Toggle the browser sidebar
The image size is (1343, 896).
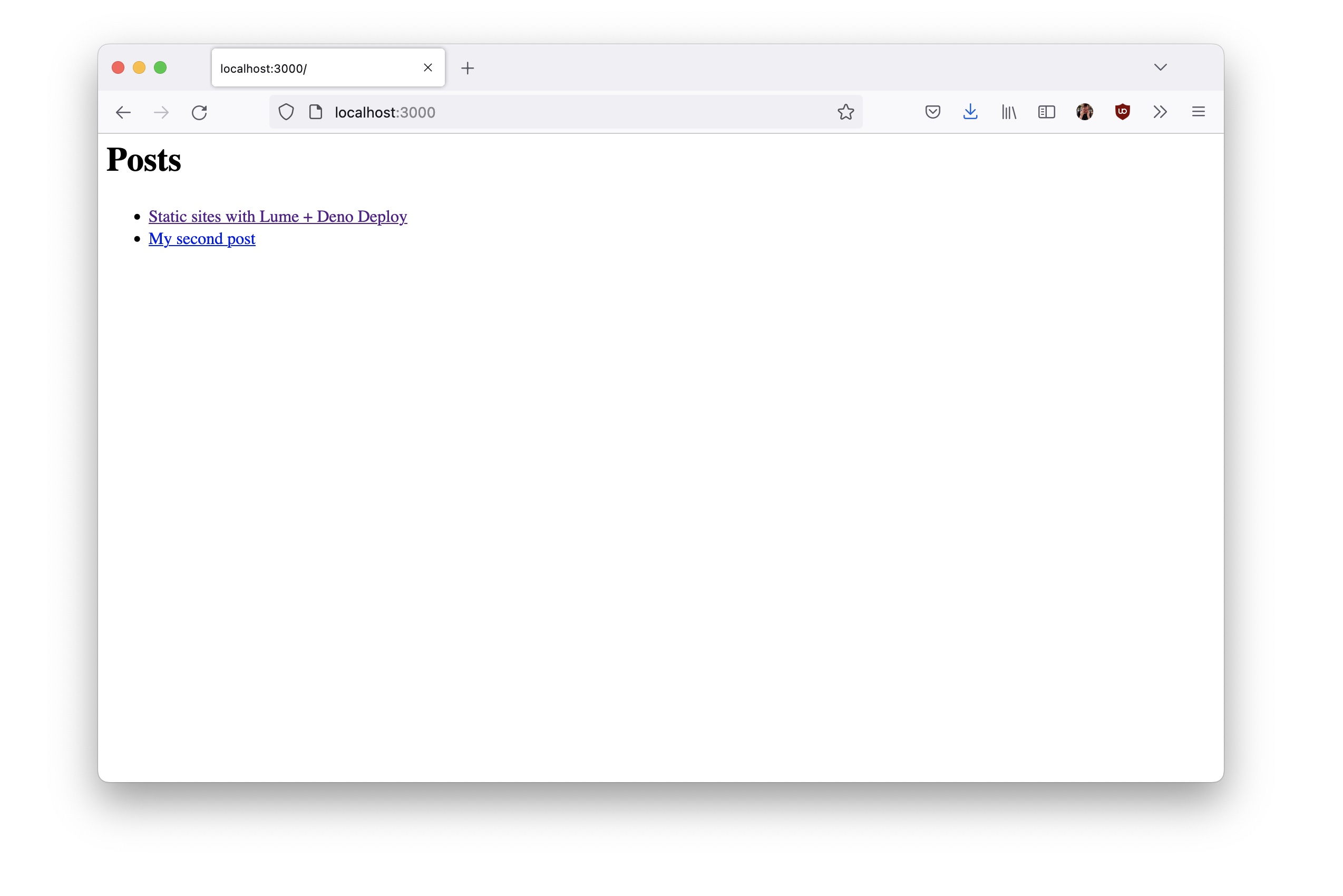(1046, 112)
